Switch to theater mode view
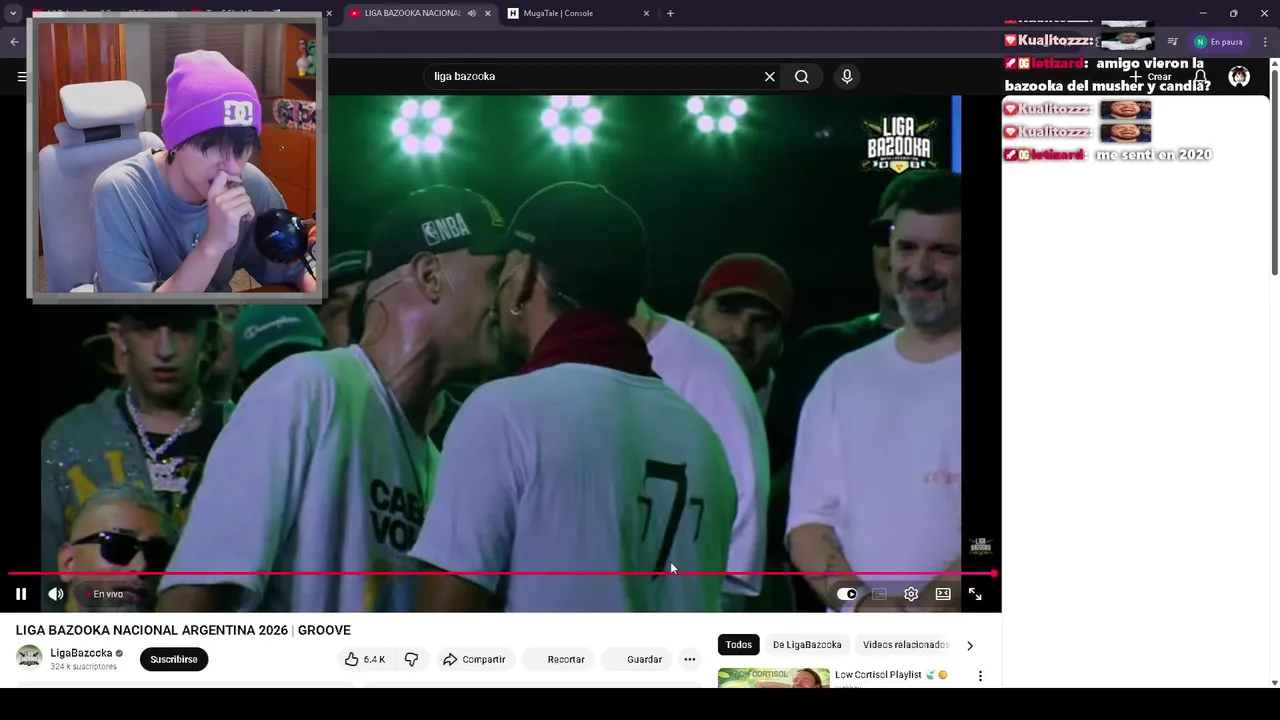This screenshot has width=1280, height=720. [943, 594]
